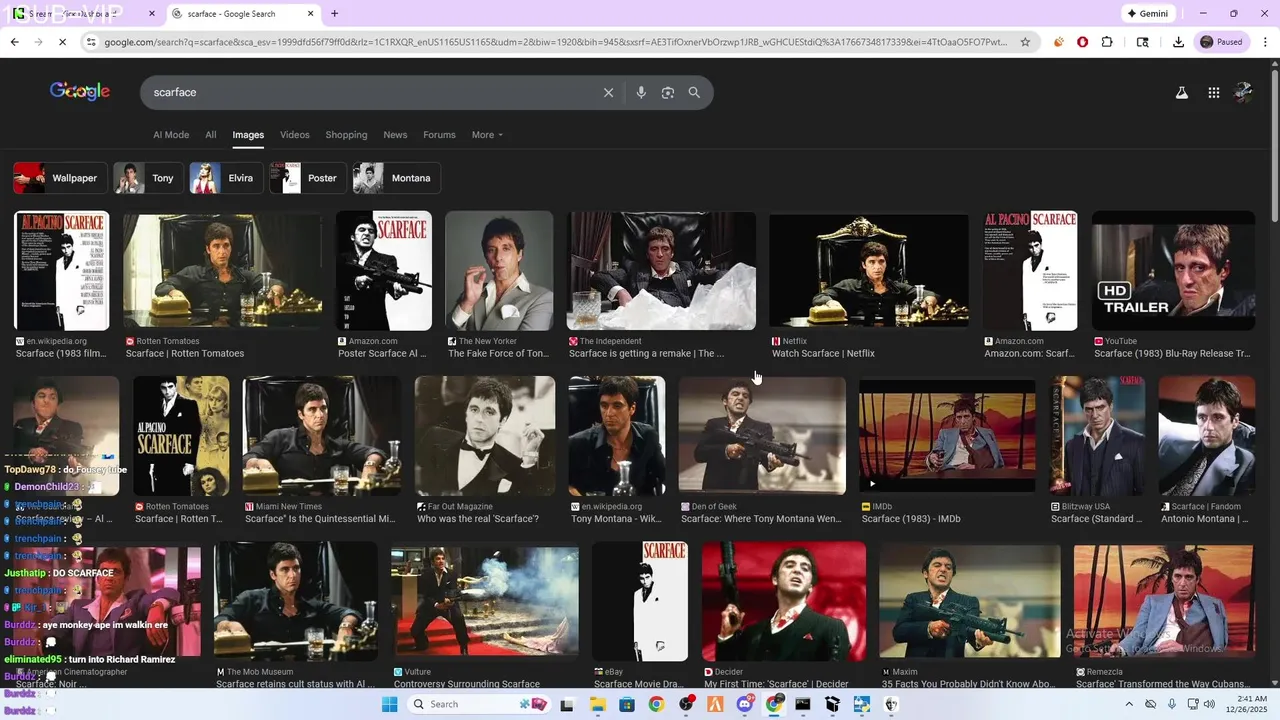This screenshot has height=720, width=1280.
Task: Open the Google apps grid
Action: coord(1213,92)
